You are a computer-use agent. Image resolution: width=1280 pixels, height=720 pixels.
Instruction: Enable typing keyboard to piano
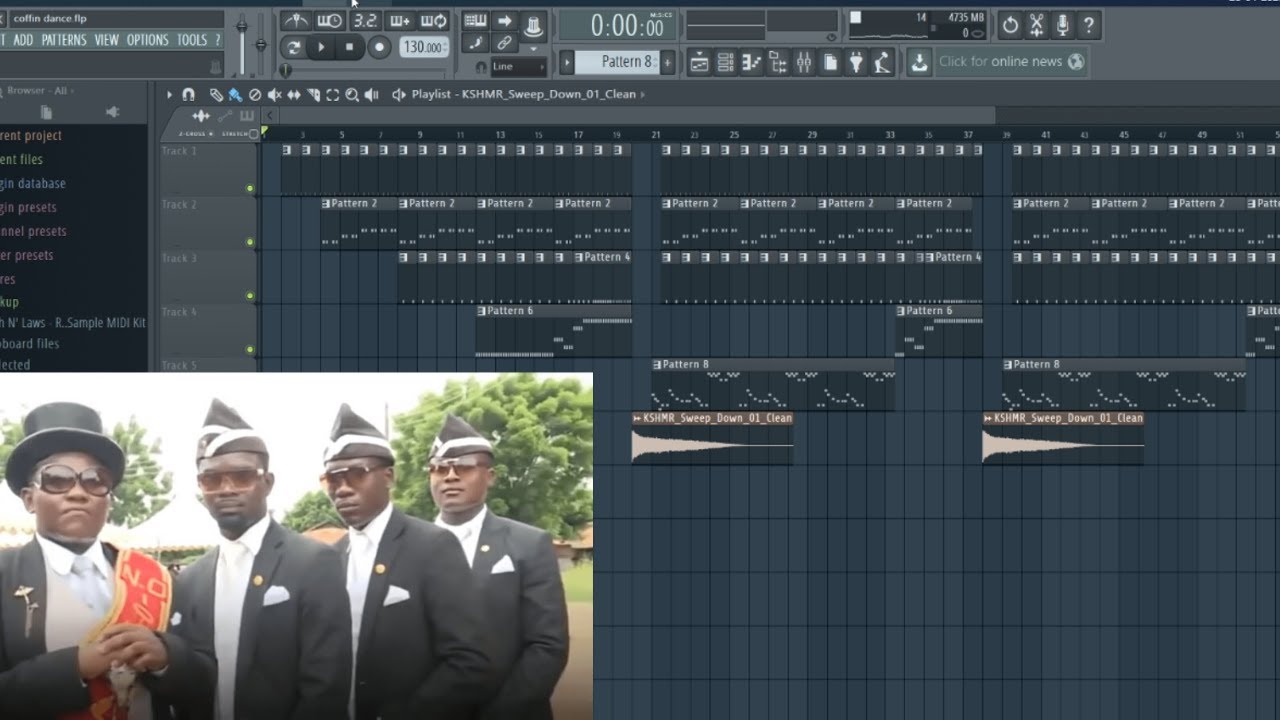(x=476, y=21)
